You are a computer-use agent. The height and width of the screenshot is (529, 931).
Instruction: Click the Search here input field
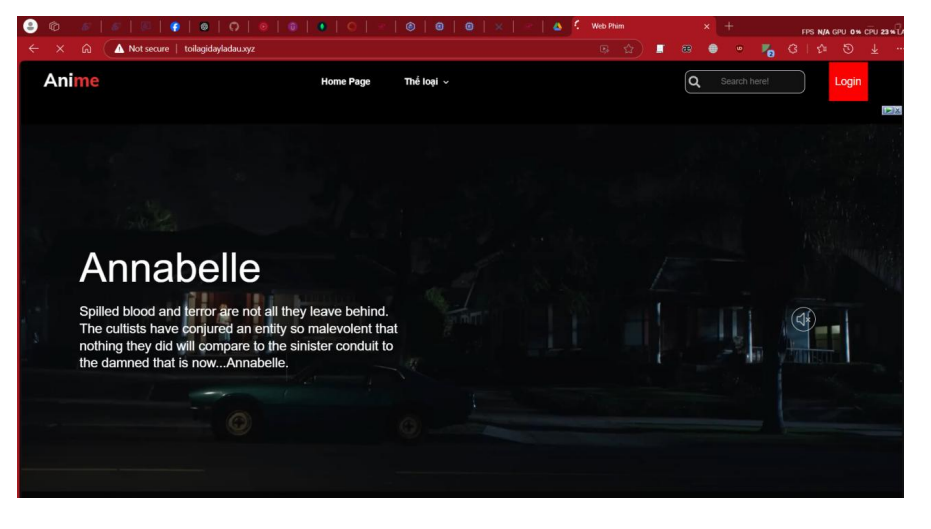click(x=755, y=82)
